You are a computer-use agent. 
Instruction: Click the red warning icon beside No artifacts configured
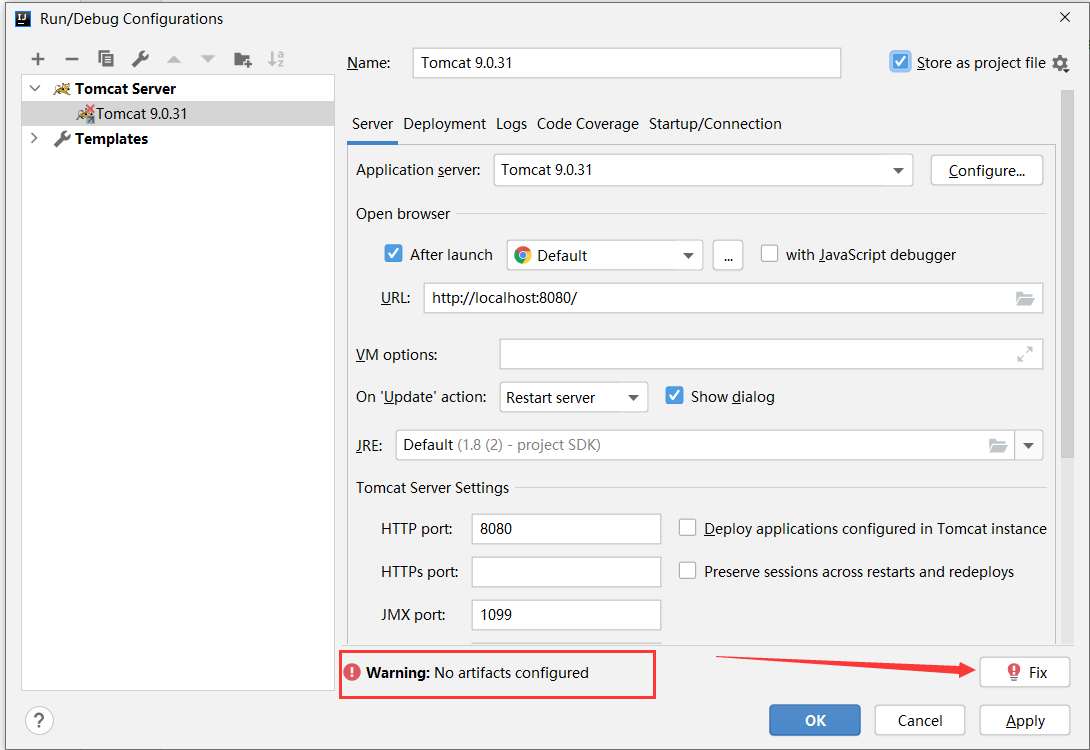352,672
